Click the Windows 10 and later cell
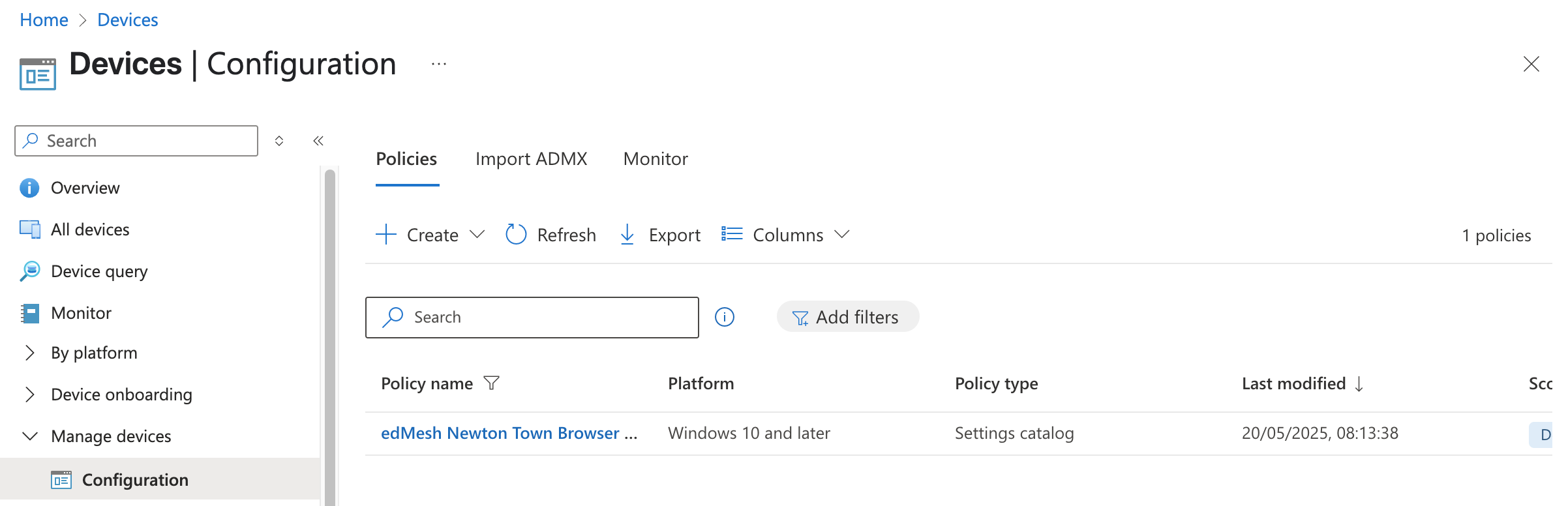The height and width of the screenshot is (506, 1568). 749,433
